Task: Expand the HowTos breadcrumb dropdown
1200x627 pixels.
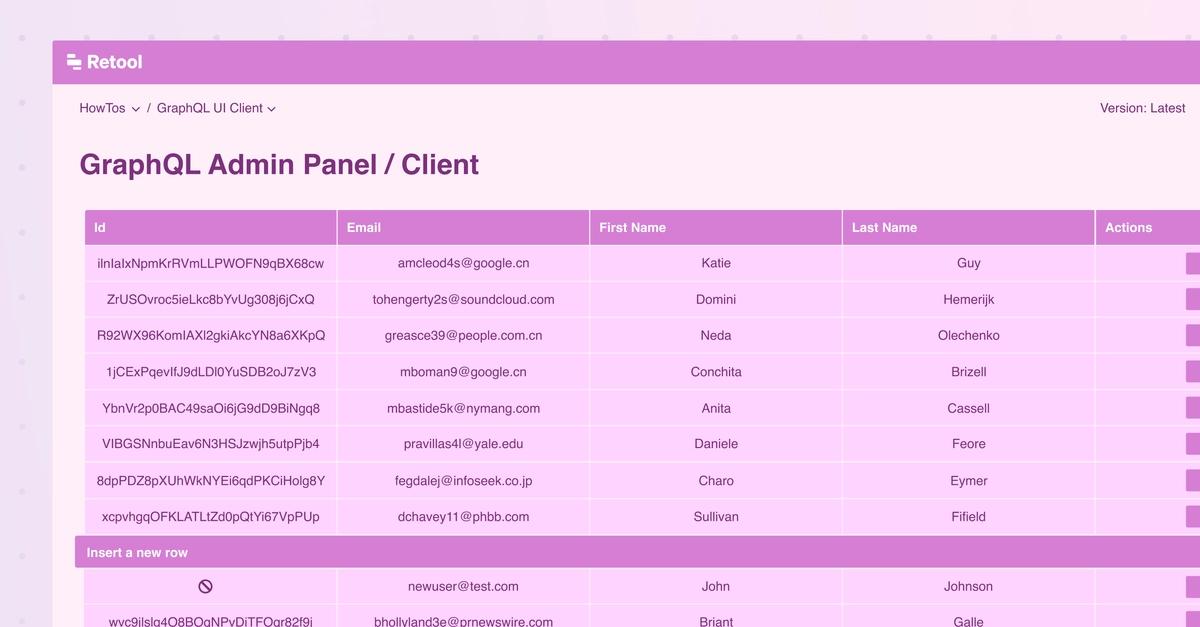Action: point(135,108)
